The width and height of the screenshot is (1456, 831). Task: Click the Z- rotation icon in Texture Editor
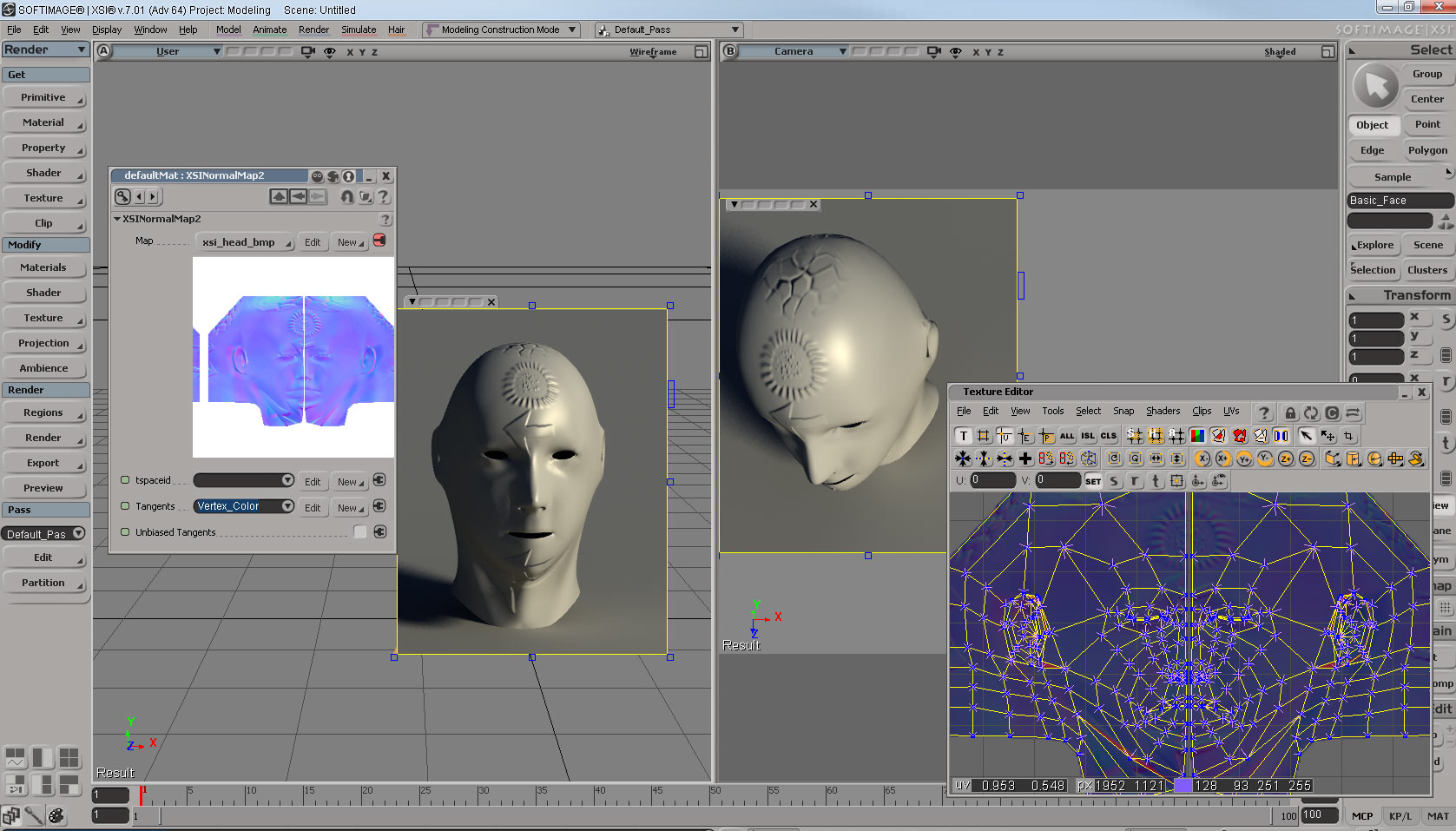click(x=1307, y=458)
